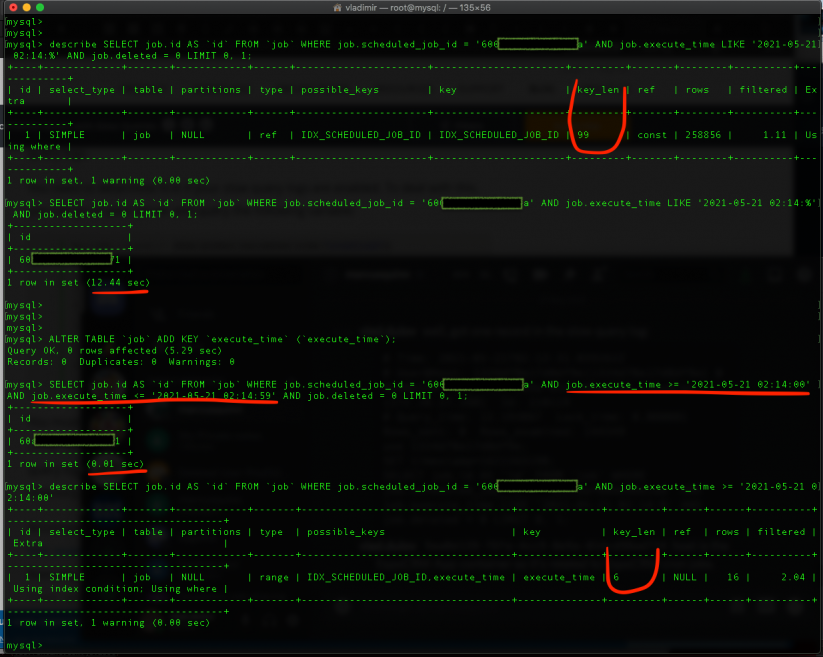Click the possible_keys header in first describe table

[x=340, y=90]
